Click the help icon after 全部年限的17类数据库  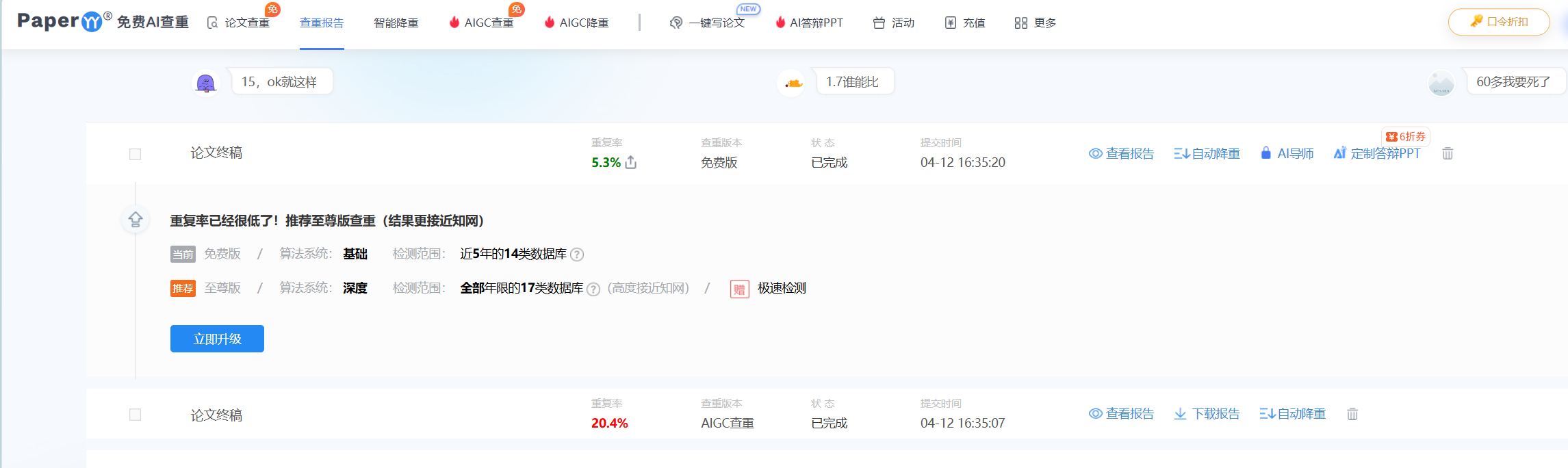[x=593, y=289]
